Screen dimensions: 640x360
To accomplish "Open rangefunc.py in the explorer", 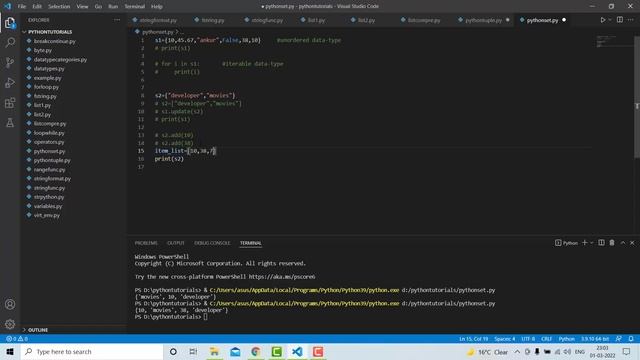I will pos(49,169).
